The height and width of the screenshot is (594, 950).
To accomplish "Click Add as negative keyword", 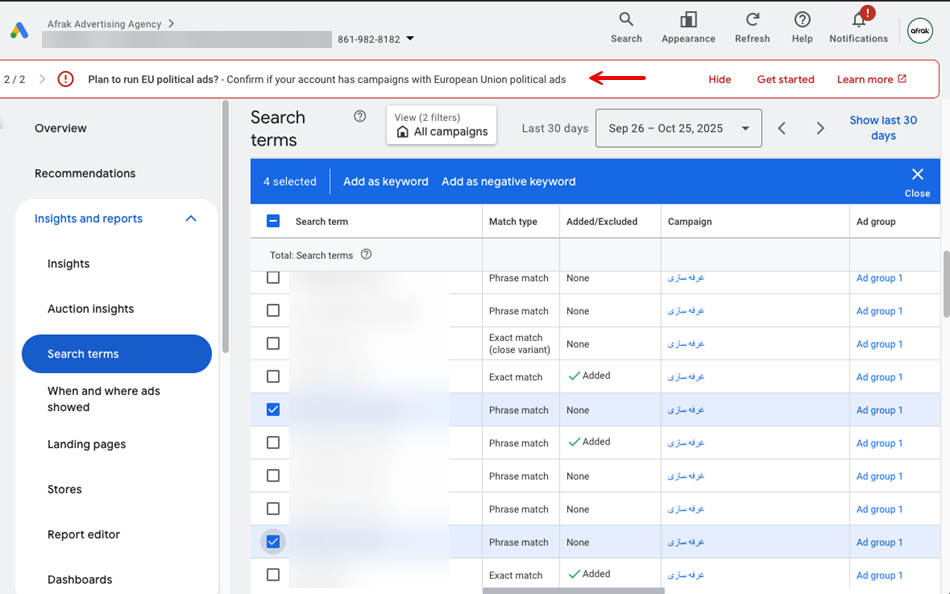I will [508, 182].
